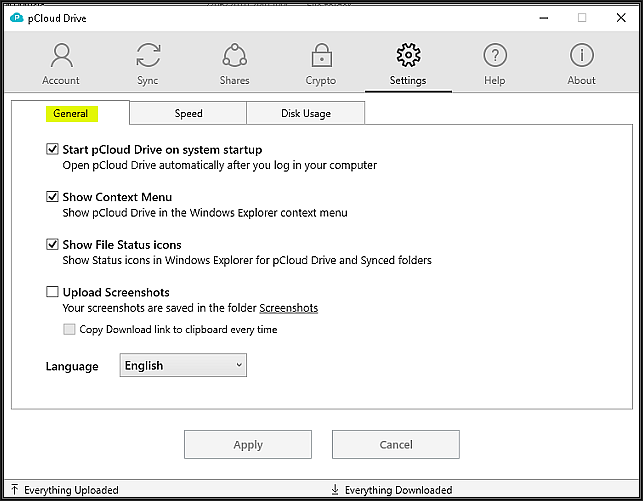
Task: Click the Apply button
Action: click(x=248, y=444)
